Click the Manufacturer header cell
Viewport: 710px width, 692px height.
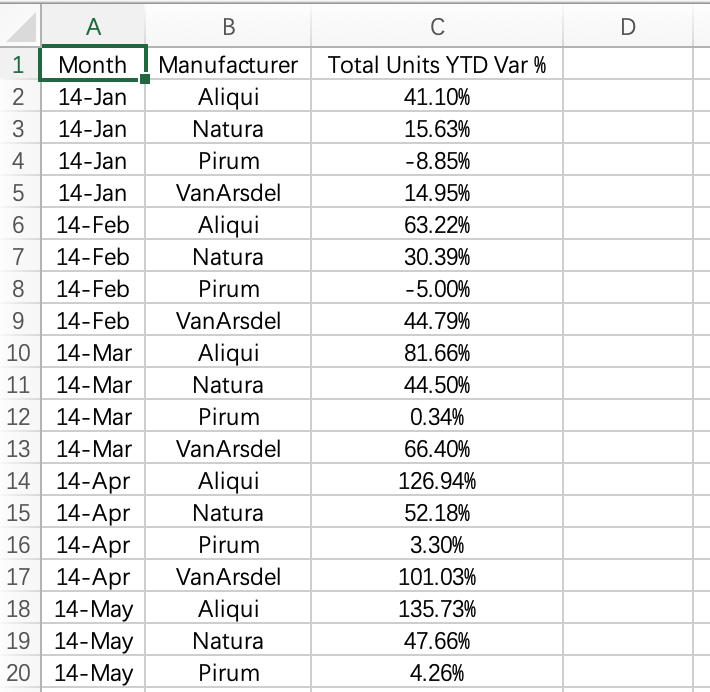[228, 64]
